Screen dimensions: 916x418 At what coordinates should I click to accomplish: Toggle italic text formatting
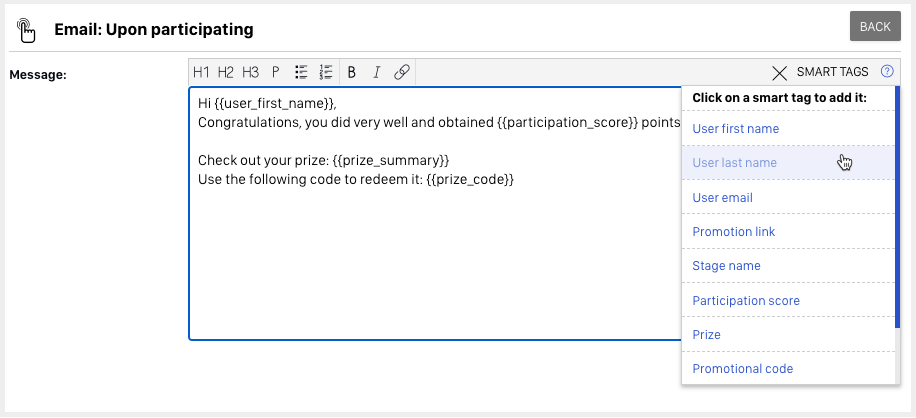coord(376,72)
